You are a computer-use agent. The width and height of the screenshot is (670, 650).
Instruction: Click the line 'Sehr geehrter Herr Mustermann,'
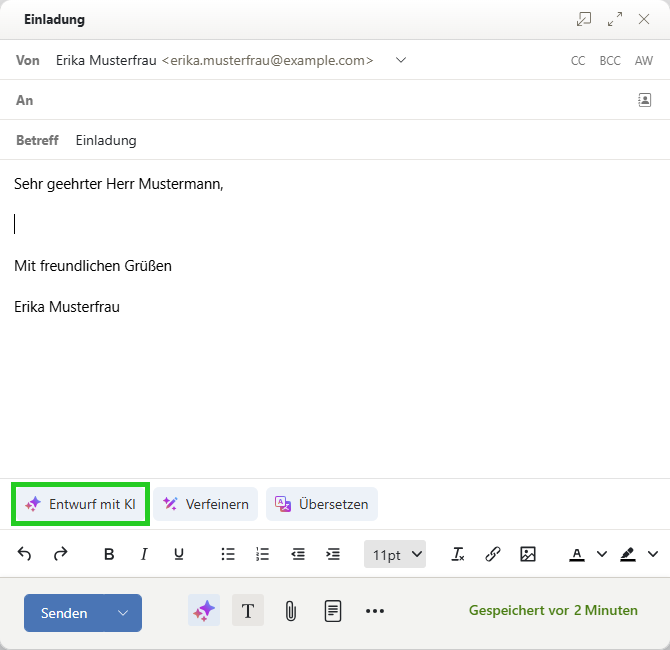119,184
